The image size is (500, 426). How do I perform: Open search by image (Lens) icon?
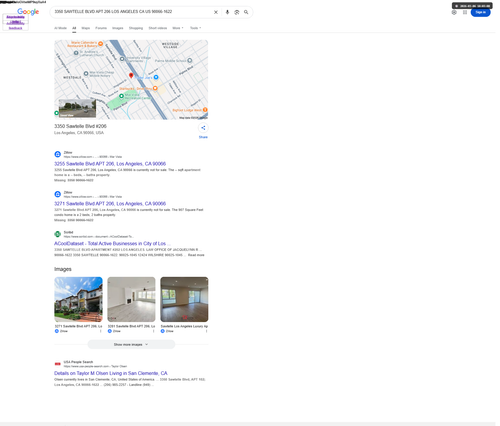tap(237, 12)
